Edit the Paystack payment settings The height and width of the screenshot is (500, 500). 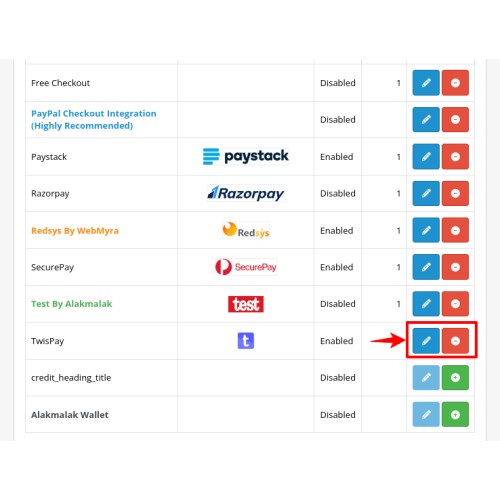(426, 157)
